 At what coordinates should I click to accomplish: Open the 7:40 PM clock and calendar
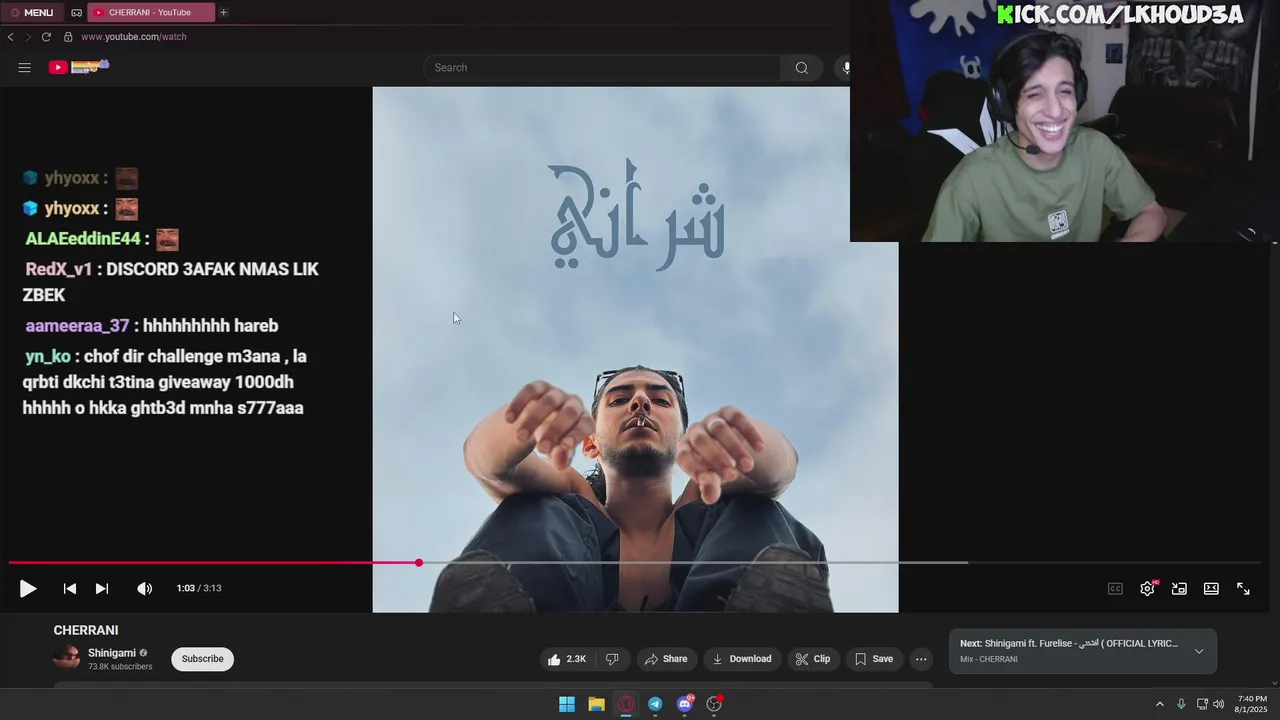coord(1252,704)
